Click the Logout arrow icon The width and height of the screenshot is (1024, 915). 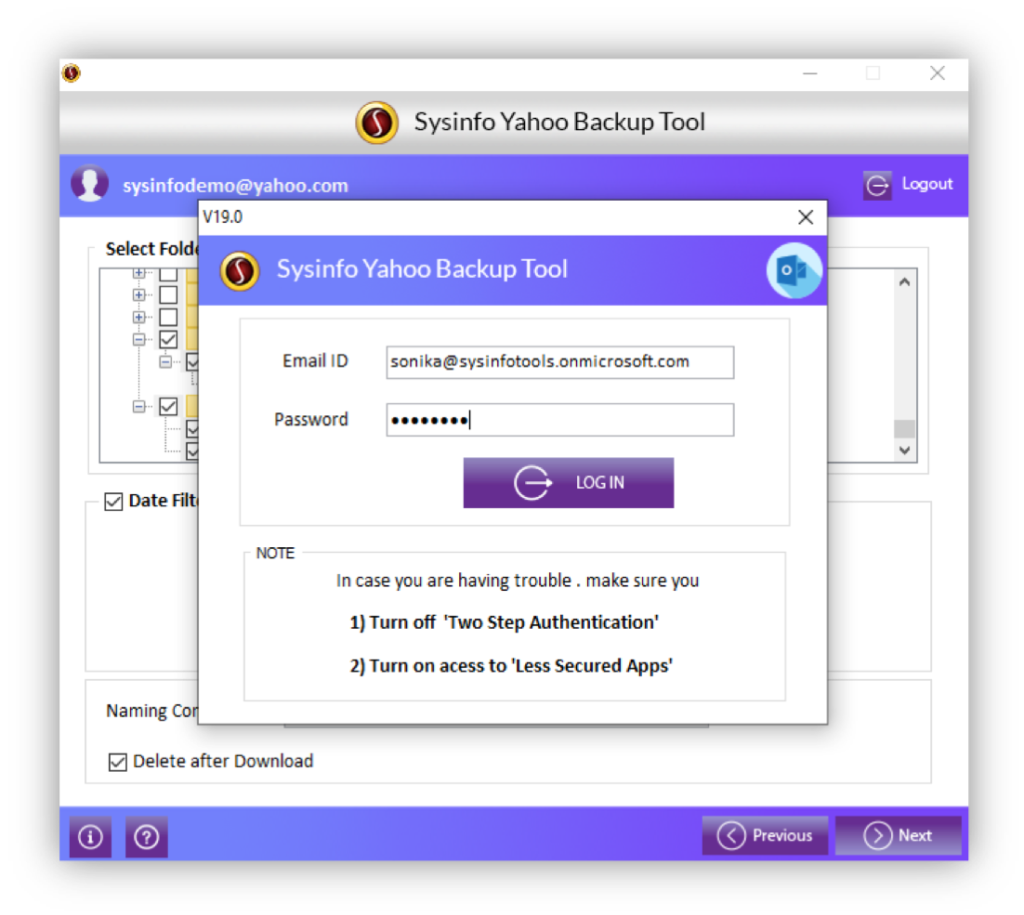click(x=877, y=185)
